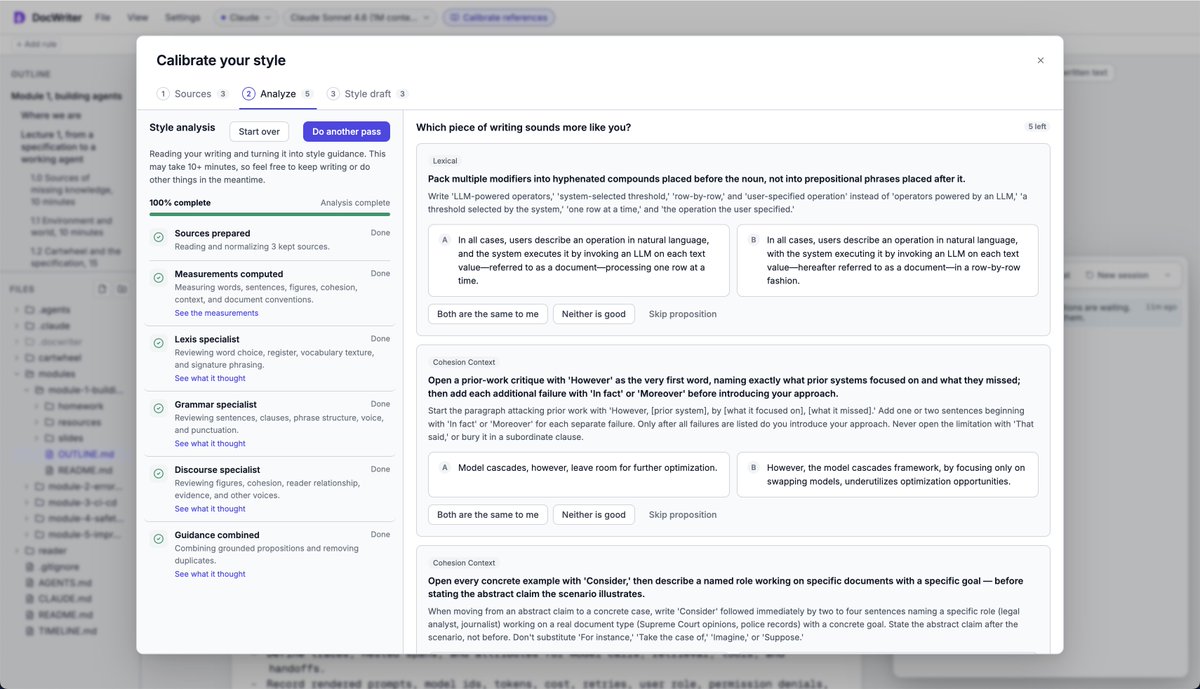Viewport: 1200px width, 689px height.
Task: Click the Lexis specialist checkmark icon
Action: (158, 343)
